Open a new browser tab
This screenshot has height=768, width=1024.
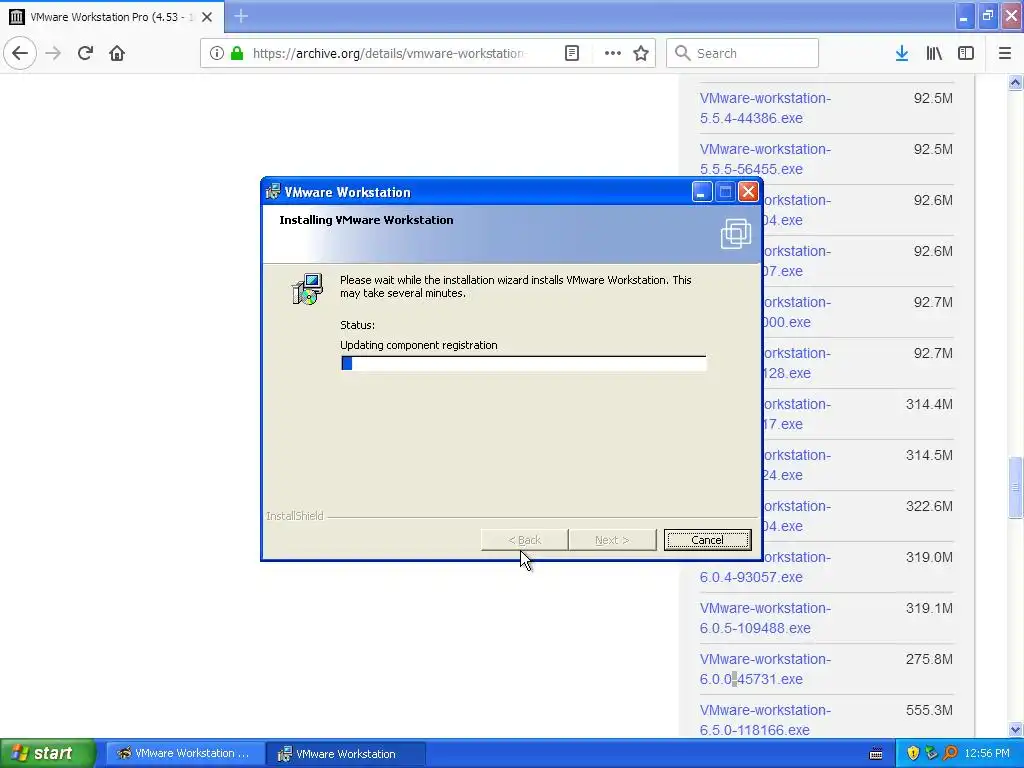[x=241, y=16]
